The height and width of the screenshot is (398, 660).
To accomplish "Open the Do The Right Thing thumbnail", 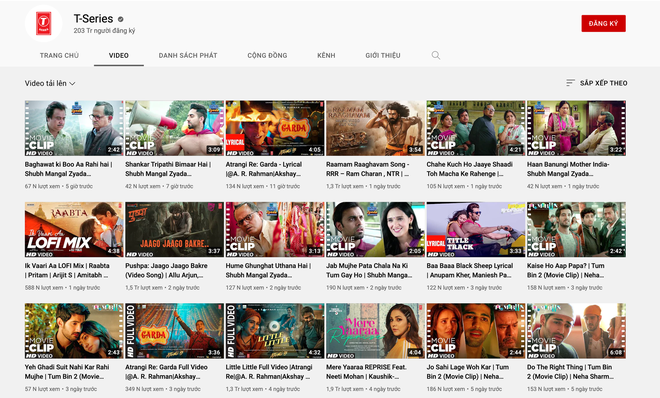I will click(x=576, y=331).
